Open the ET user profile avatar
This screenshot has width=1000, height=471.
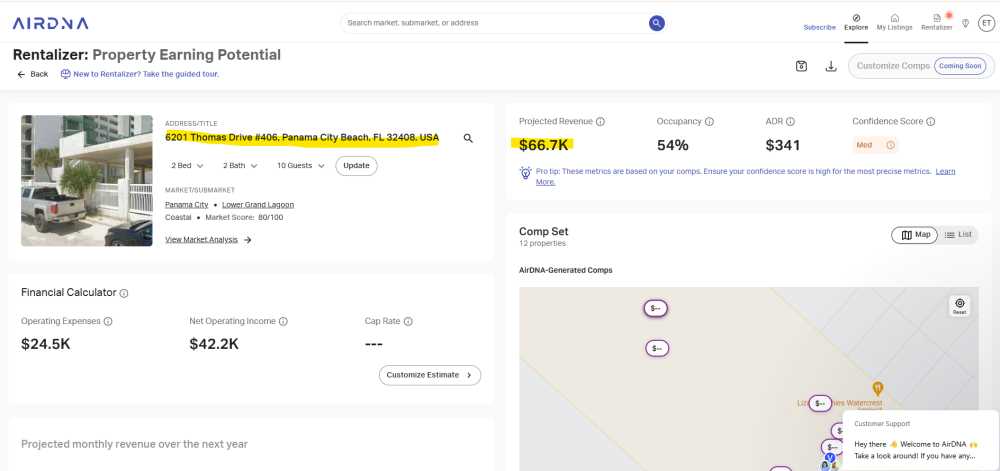point(986,23)
